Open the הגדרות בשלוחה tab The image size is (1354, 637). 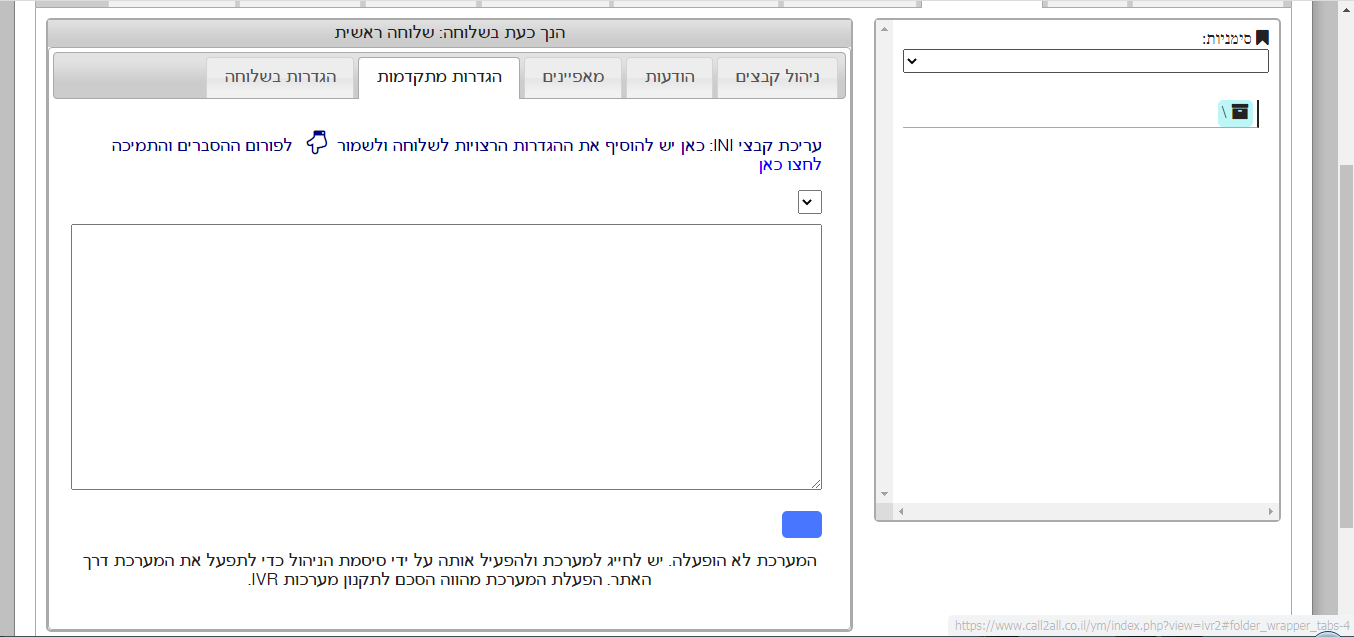(x=280, y=77)
